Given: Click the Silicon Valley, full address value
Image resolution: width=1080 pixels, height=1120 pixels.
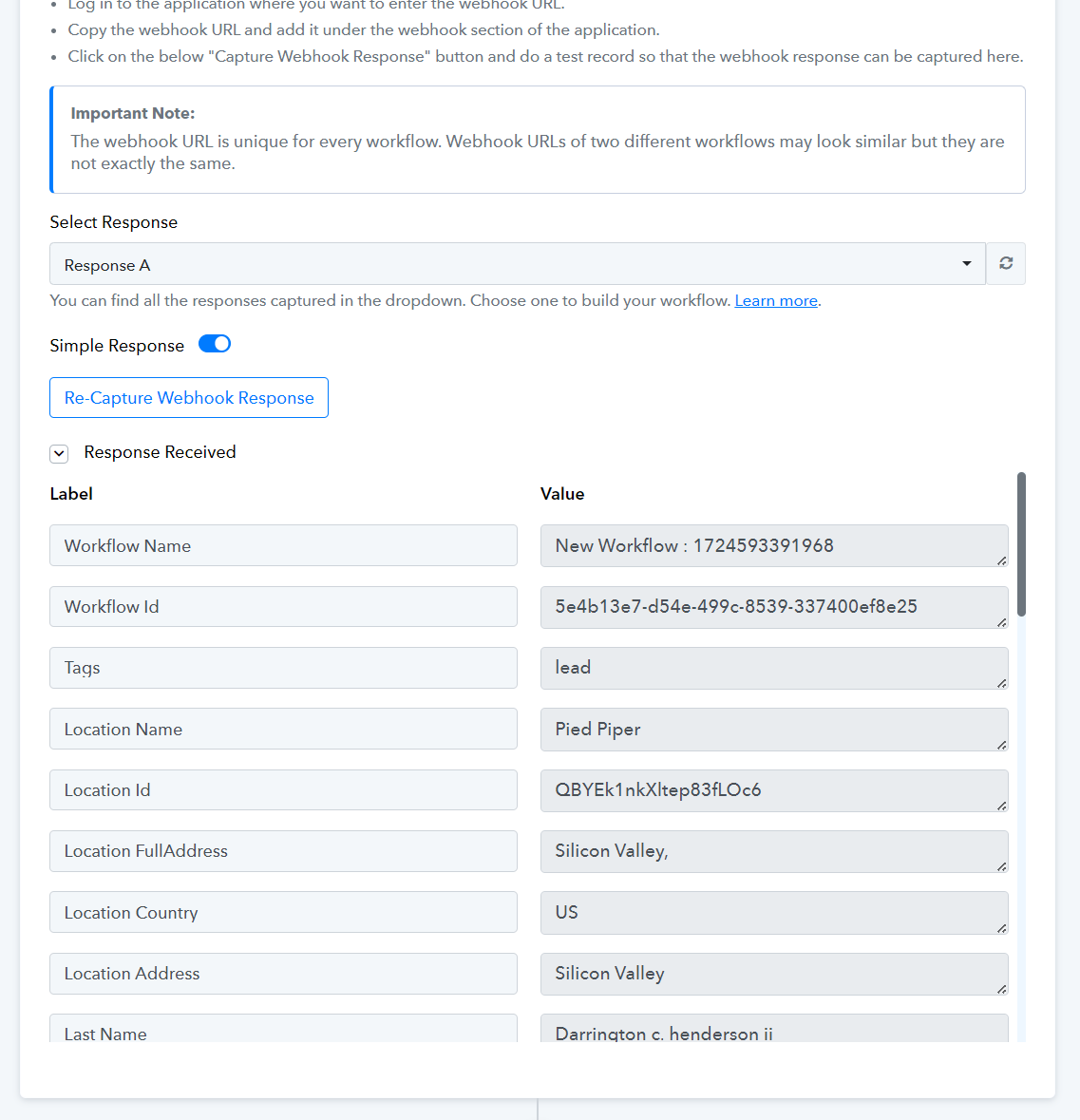Looking at the screenshot, I should click(x=774, y=851).
